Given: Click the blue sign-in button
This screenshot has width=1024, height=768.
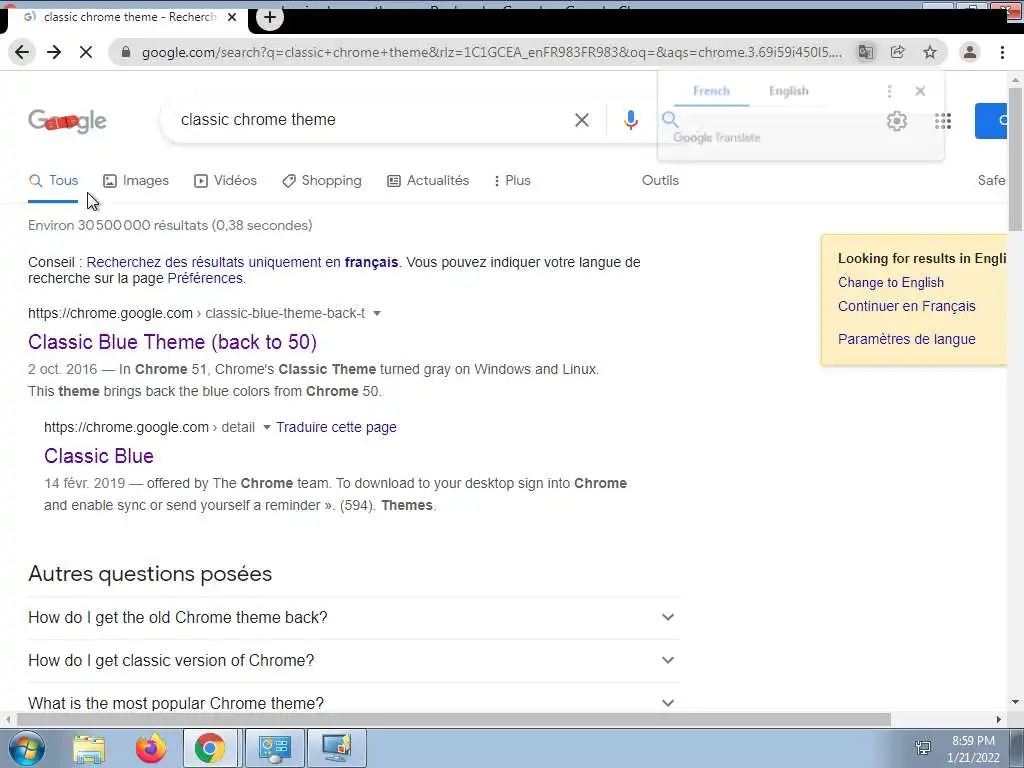Looking at the screenshot, I should tap(991, 121).
